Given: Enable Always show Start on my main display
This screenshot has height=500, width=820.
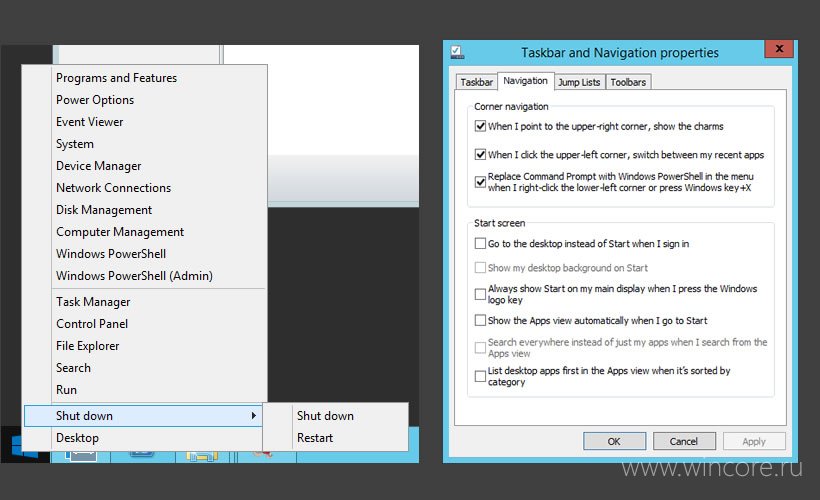Looking at the screenshot, I should (480, 294).
